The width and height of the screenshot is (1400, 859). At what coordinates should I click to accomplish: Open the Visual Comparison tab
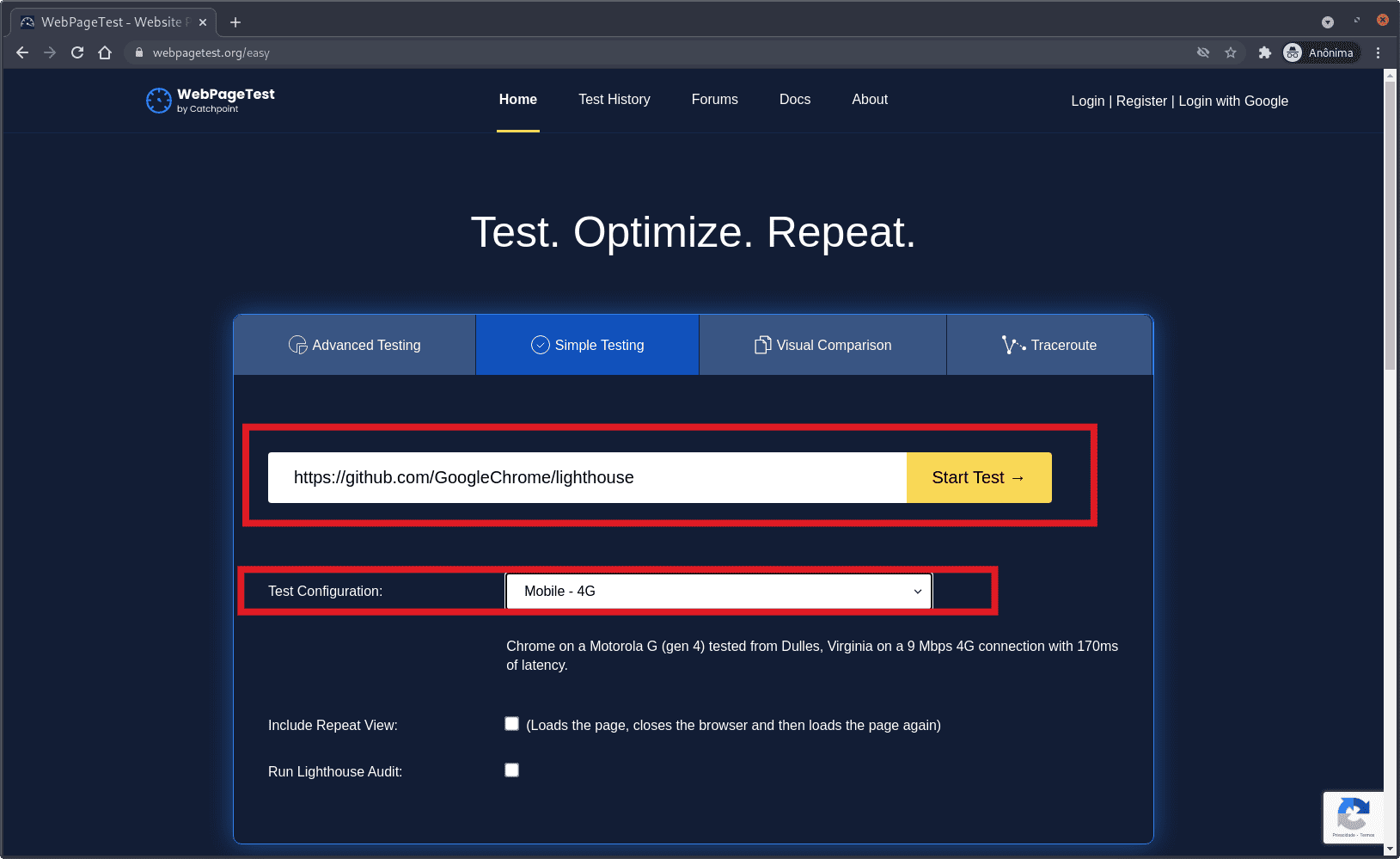click(x=822, y=345)
